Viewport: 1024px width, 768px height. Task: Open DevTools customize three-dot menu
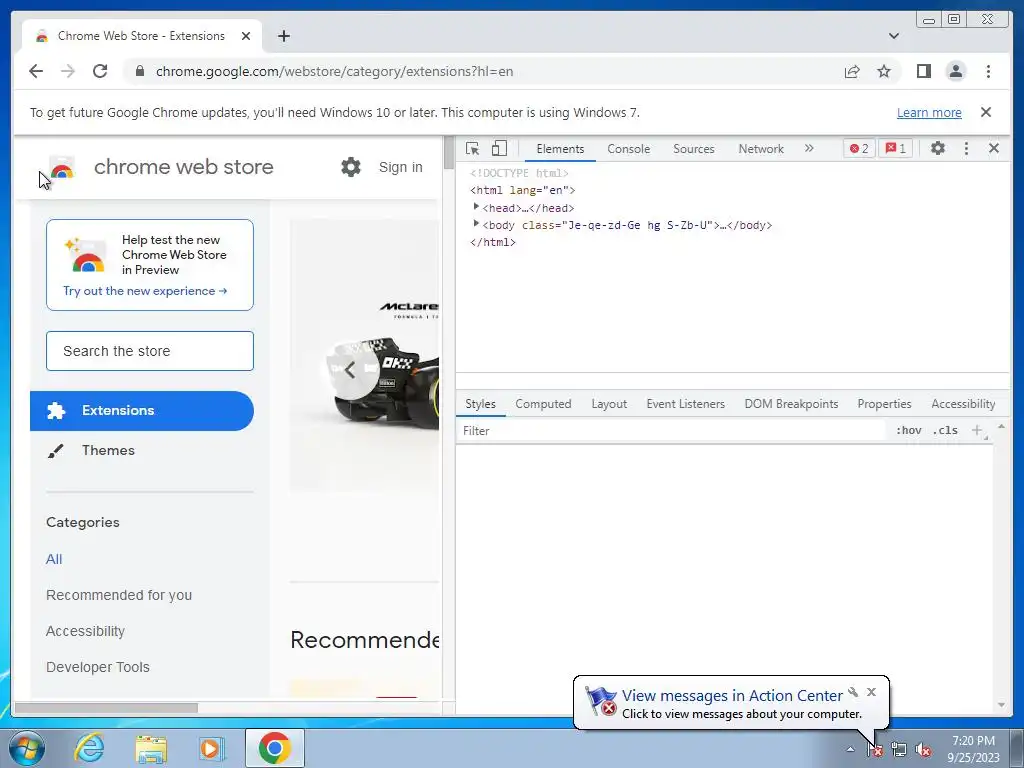[x=966, y=148]
